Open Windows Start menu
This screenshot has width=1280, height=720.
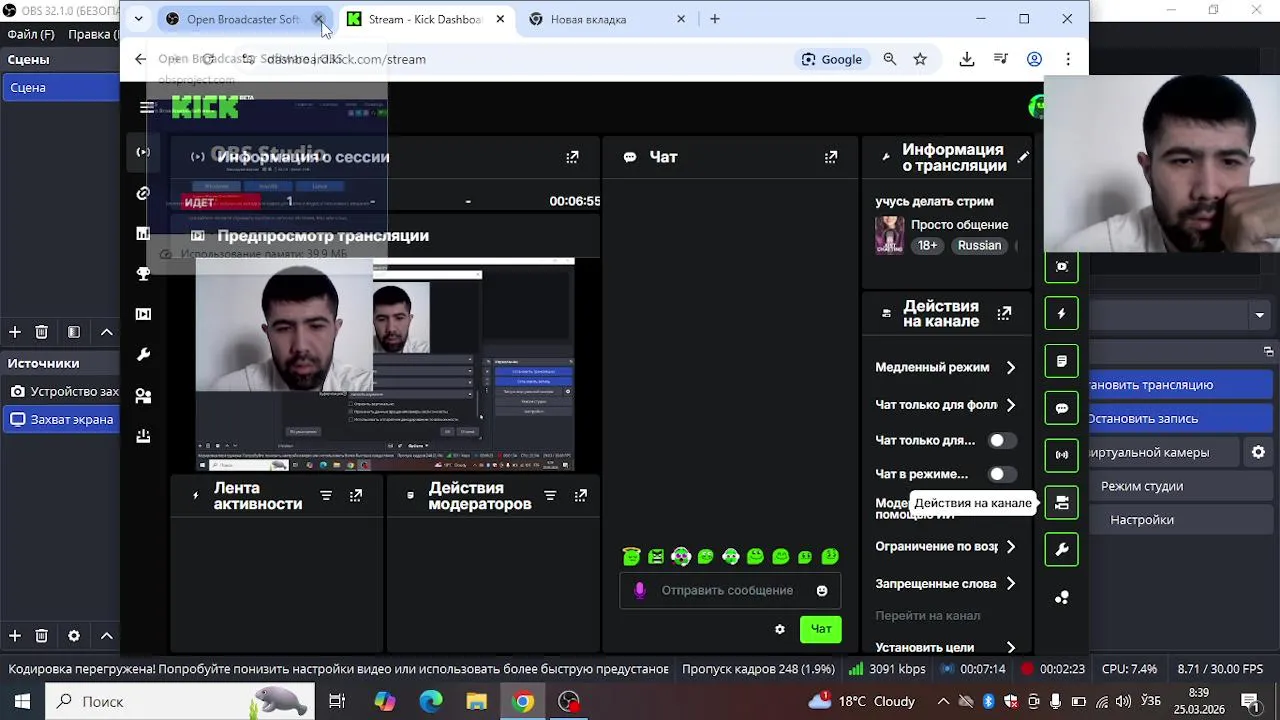(x=22, y=701)
